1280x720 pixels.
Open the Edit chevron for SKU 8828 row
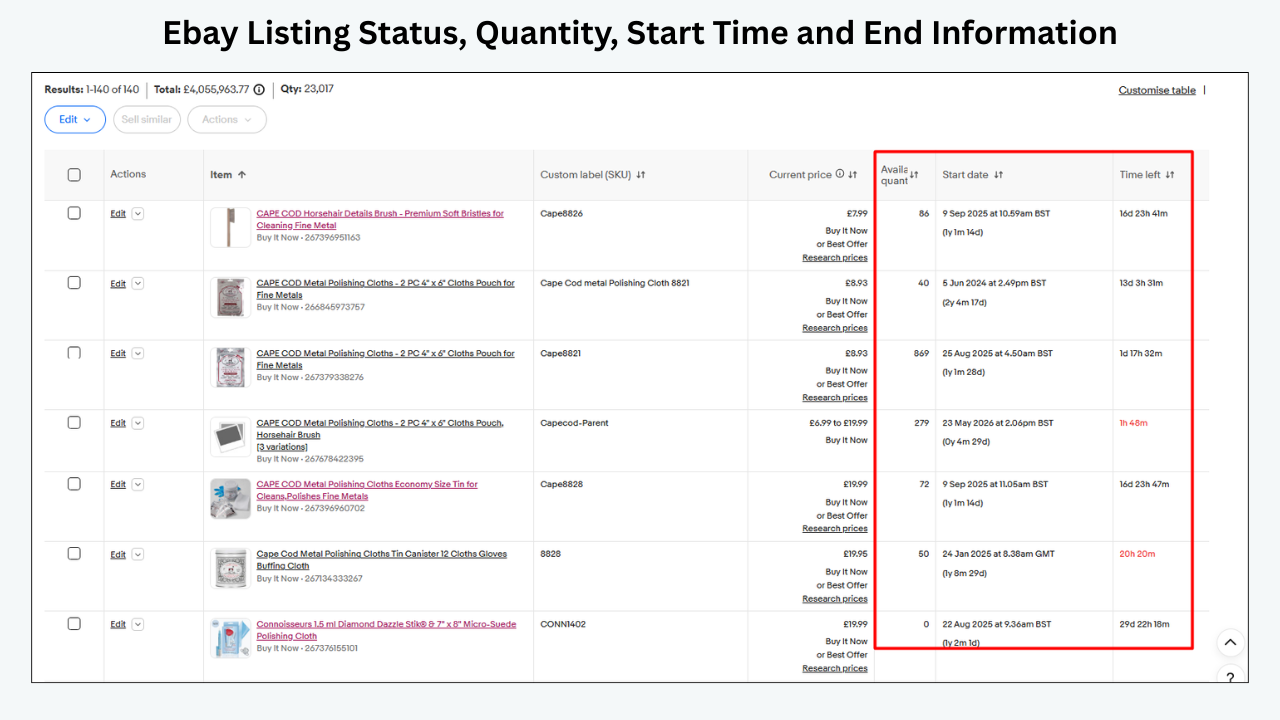pos(138,555)
